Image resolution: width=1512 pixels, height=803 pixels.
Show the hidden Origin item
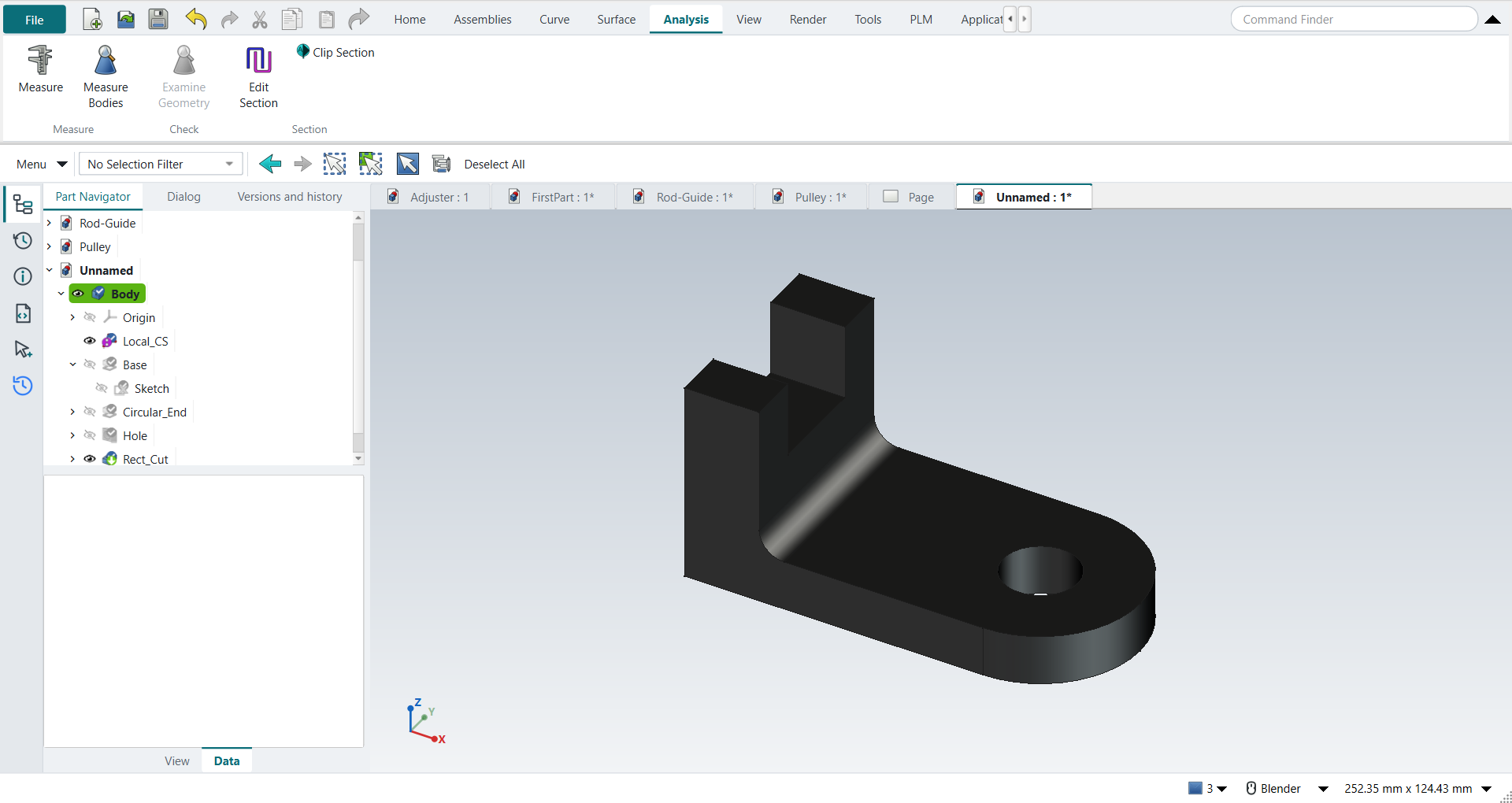click(90, 317)
